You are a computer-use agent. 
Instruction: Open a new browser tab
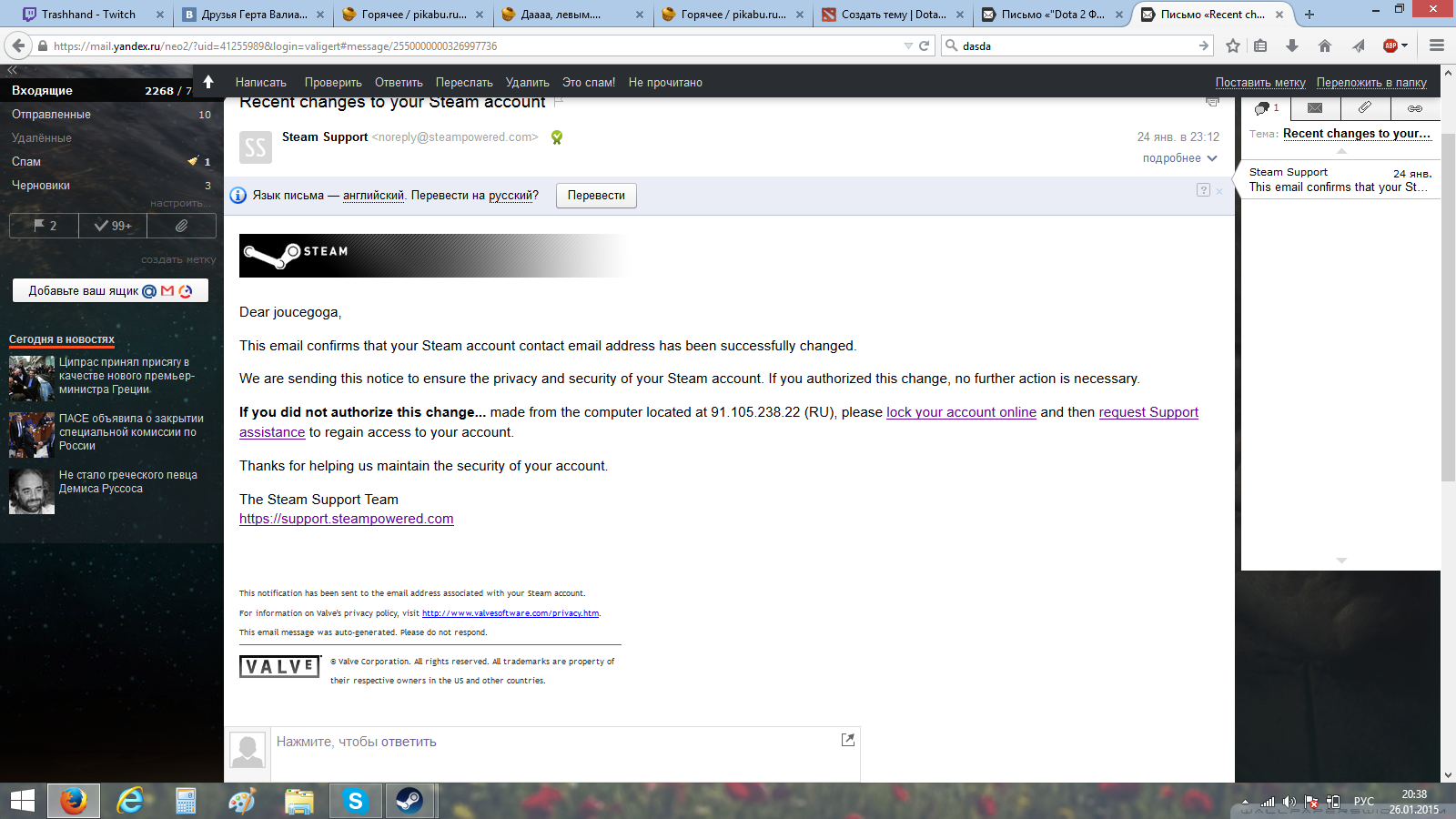pos(1309,15)
